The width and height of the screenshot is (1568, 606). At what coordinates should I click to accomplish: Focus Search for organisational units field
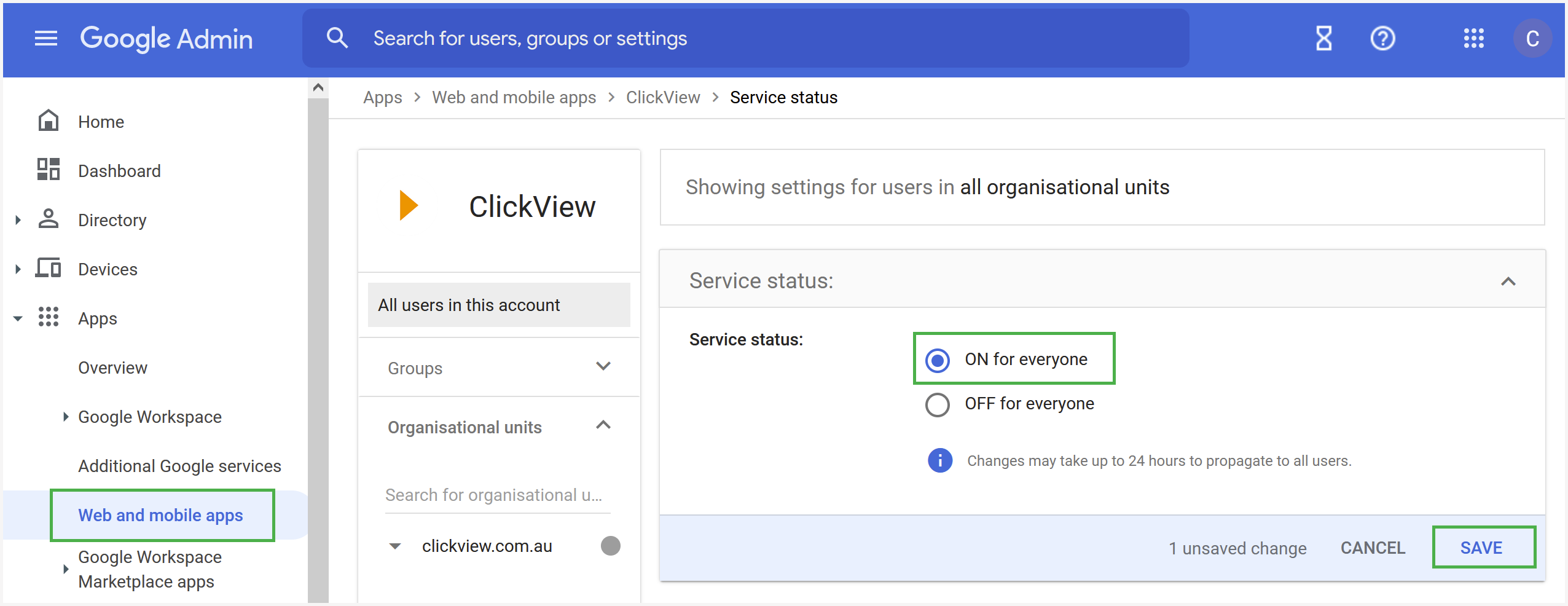(498, 495)
